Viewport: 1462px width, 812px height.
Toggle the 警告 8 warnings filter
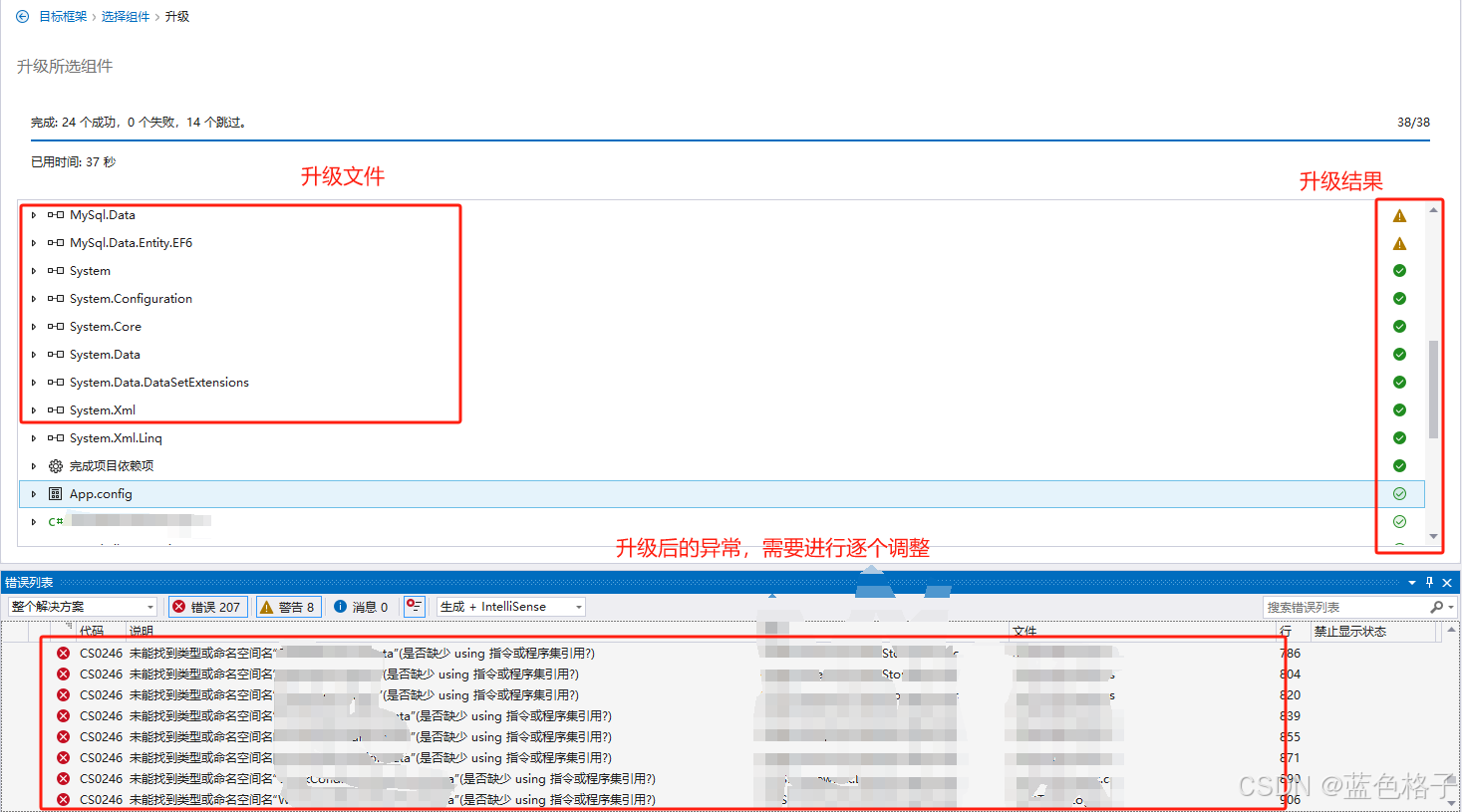(x=288, y=607)
